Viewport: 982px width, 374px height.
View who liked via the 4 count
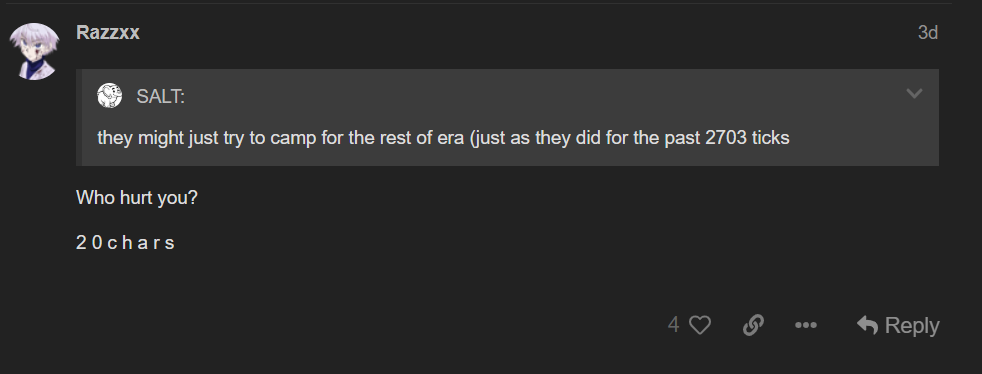[x=673, y=325]
